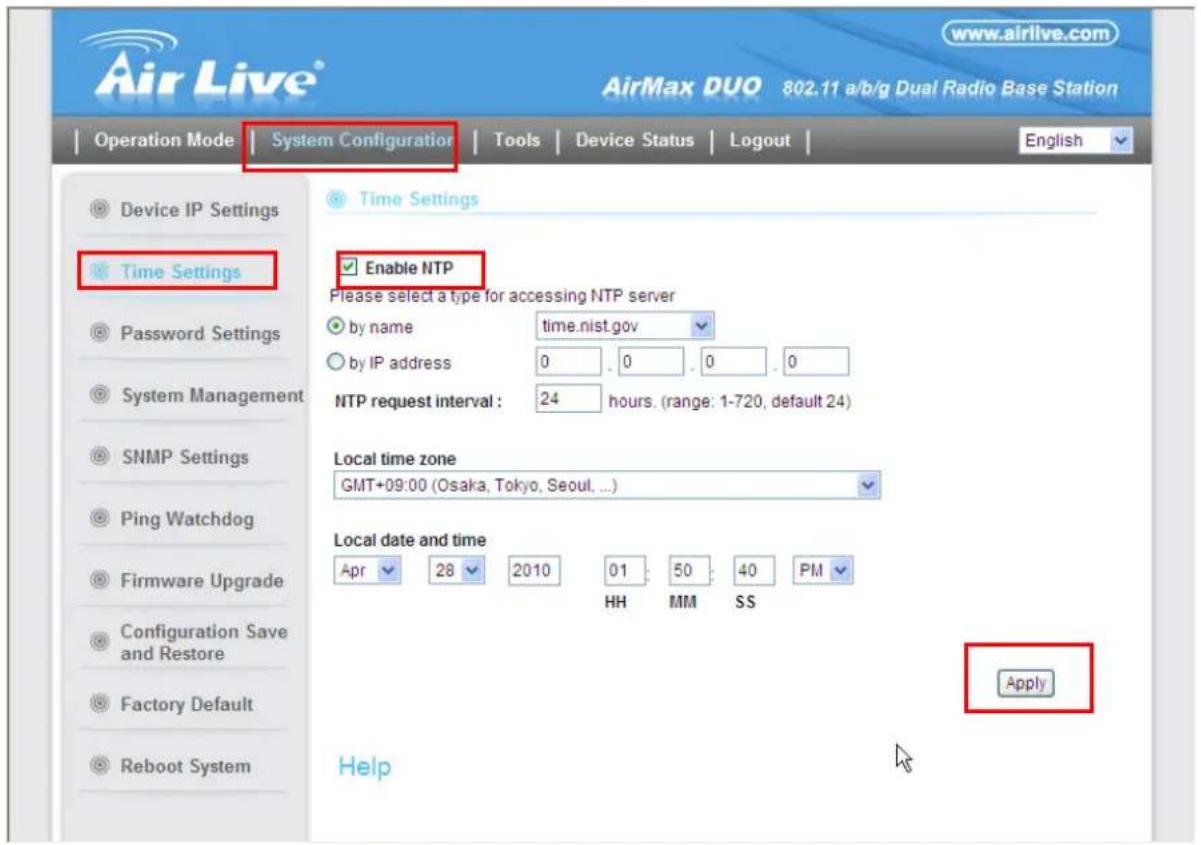The width and height of the screenshot is (1201, 845).
Task: Click the third IP address octet field
Action: tap(733, 361)
